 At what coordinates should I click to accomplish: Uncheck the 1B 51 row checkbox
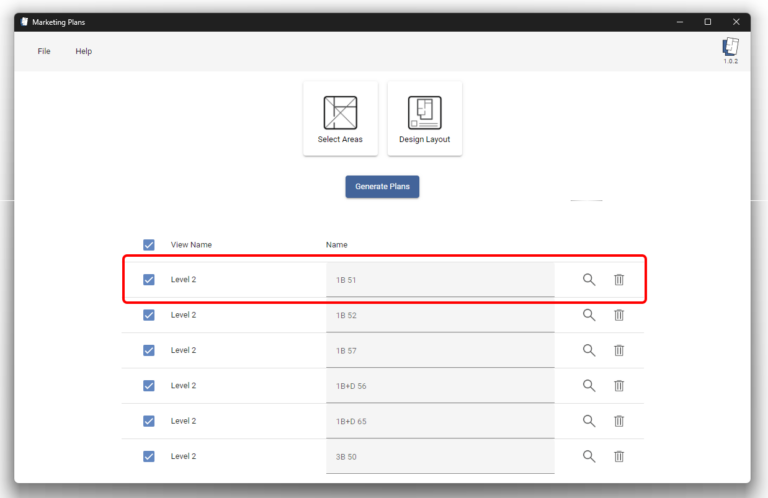click(x=149, y=280)
